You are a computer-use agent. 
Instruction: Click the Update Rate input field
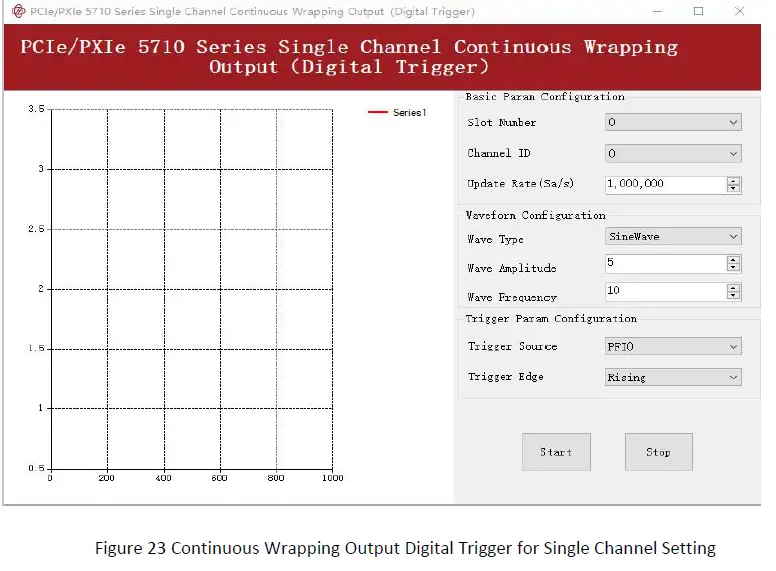tap(666, 184)
